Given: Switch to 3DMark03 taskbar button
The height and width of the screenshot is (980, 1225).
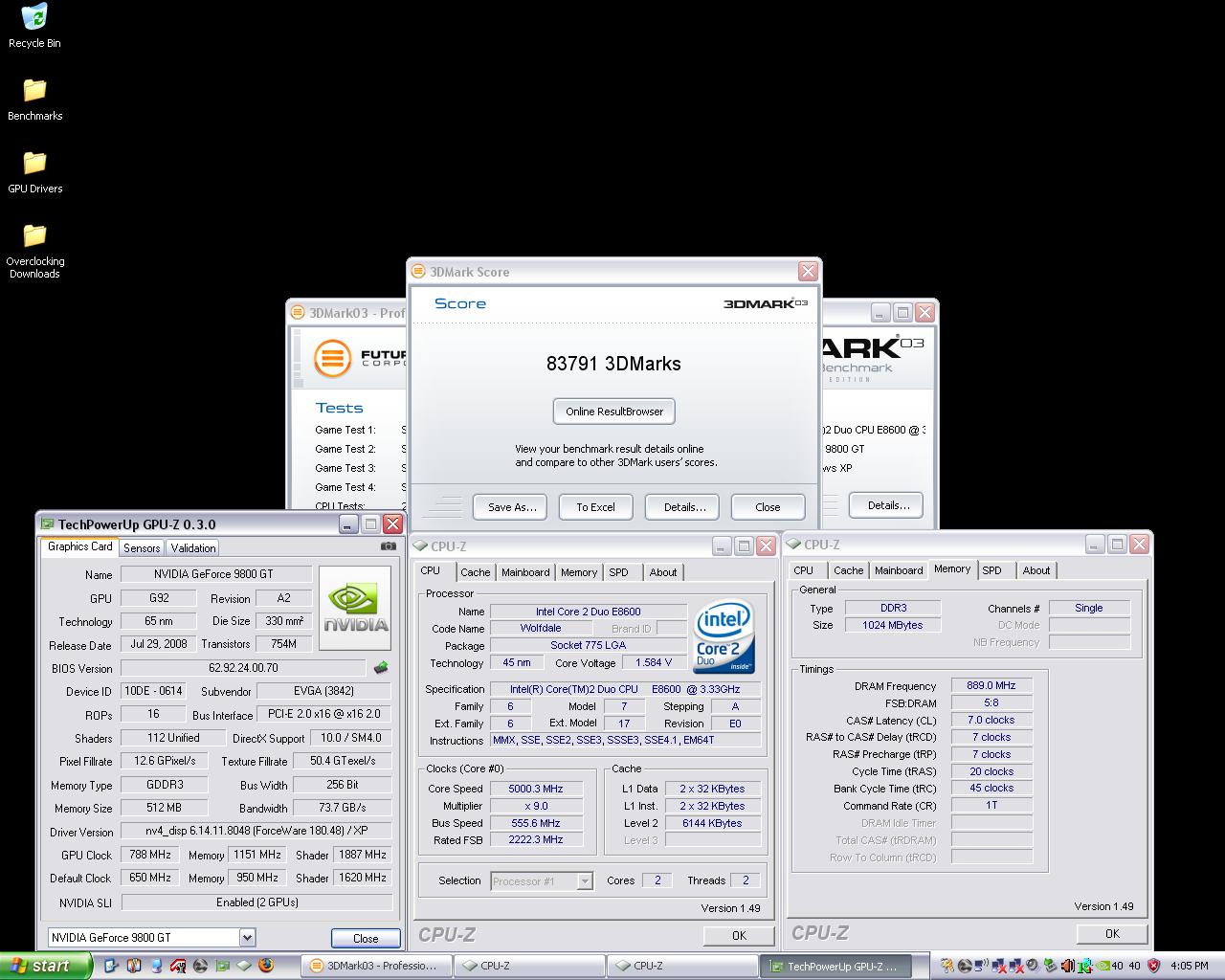Looking at the screenshot, I should [375, 966].
